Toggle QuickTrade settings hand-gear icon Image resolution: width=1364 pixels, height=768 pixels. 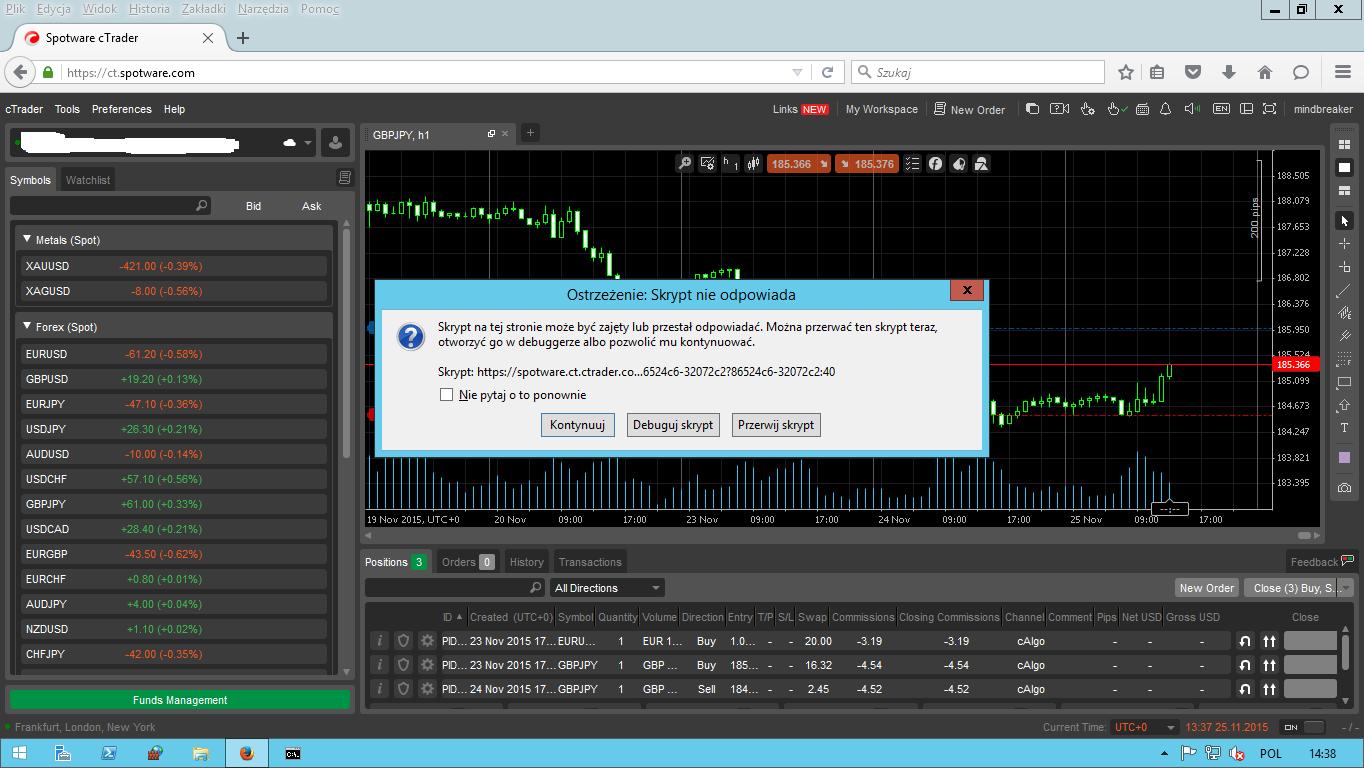[1089, 109]
